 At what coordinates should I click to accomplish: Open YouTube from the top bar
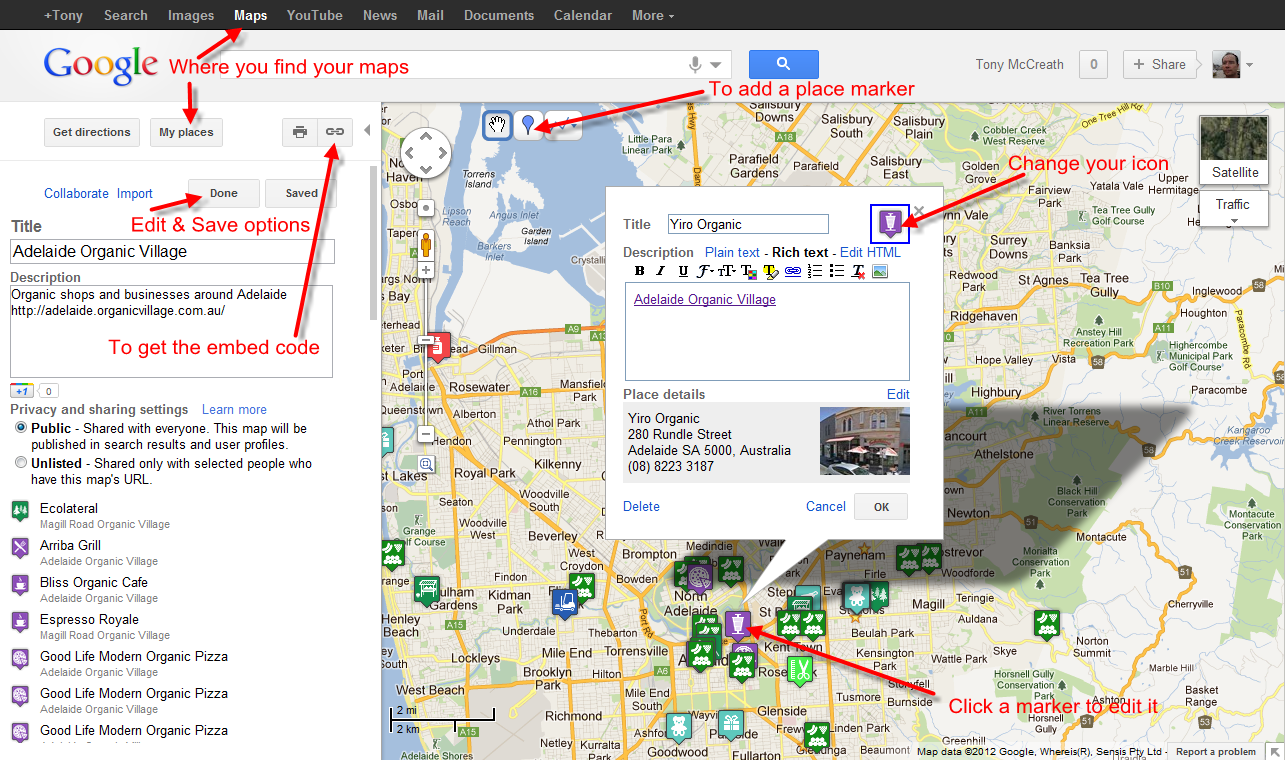[x=315, y=15]
